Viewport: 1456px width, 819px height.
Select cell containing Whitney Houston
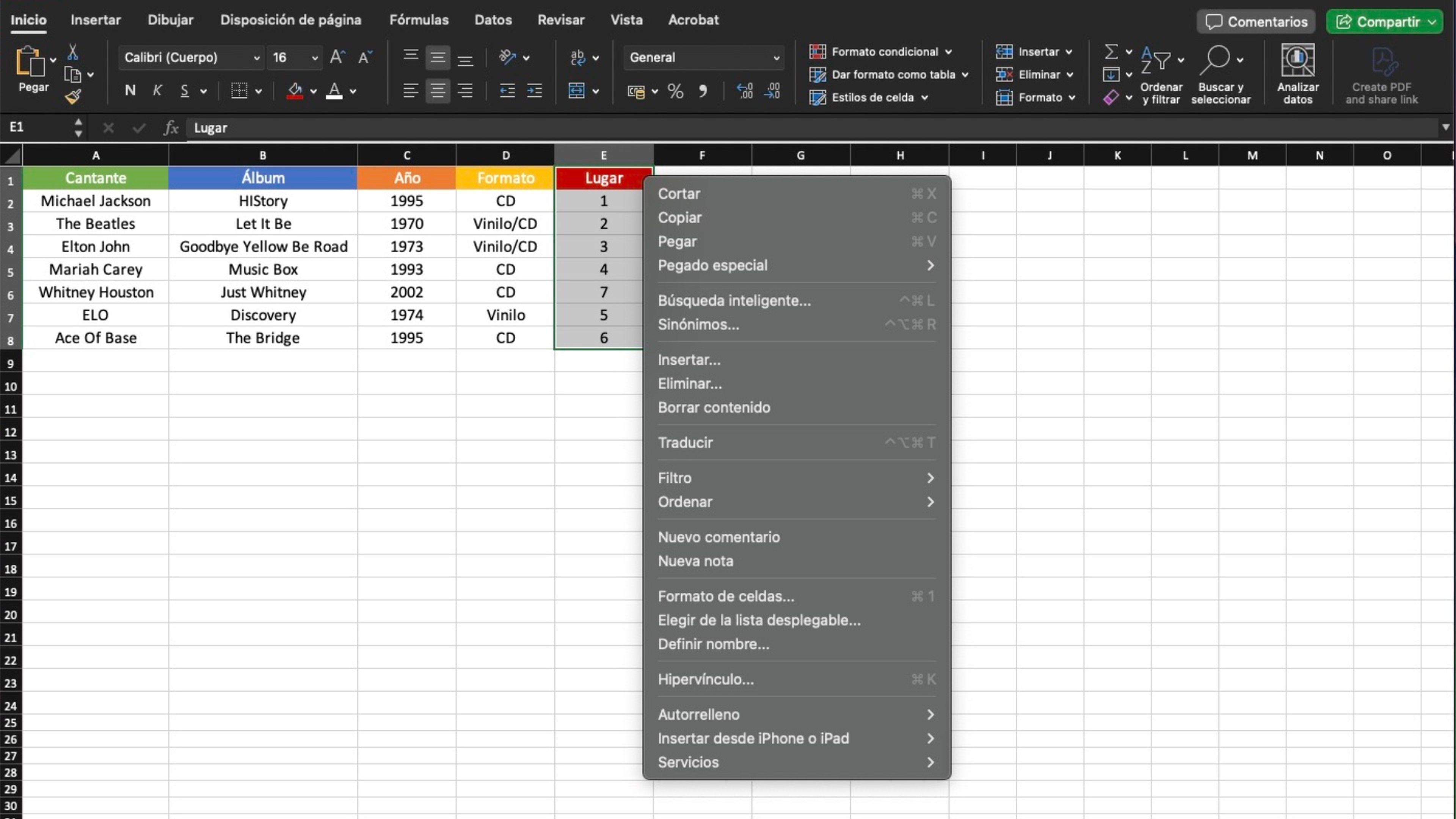96,292
